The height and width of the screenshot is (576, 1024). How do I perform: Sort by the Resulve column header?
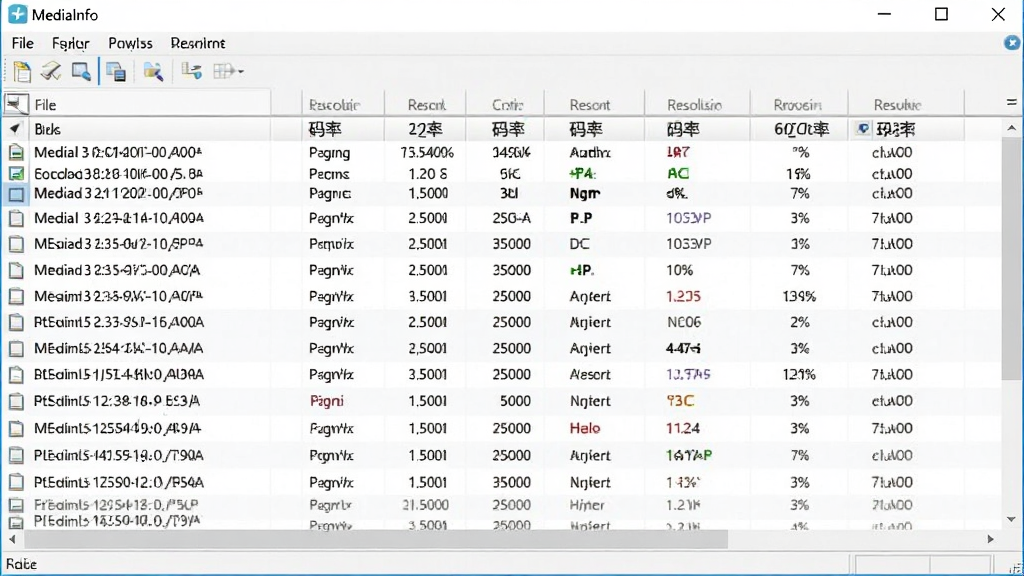tap(906, 104)
